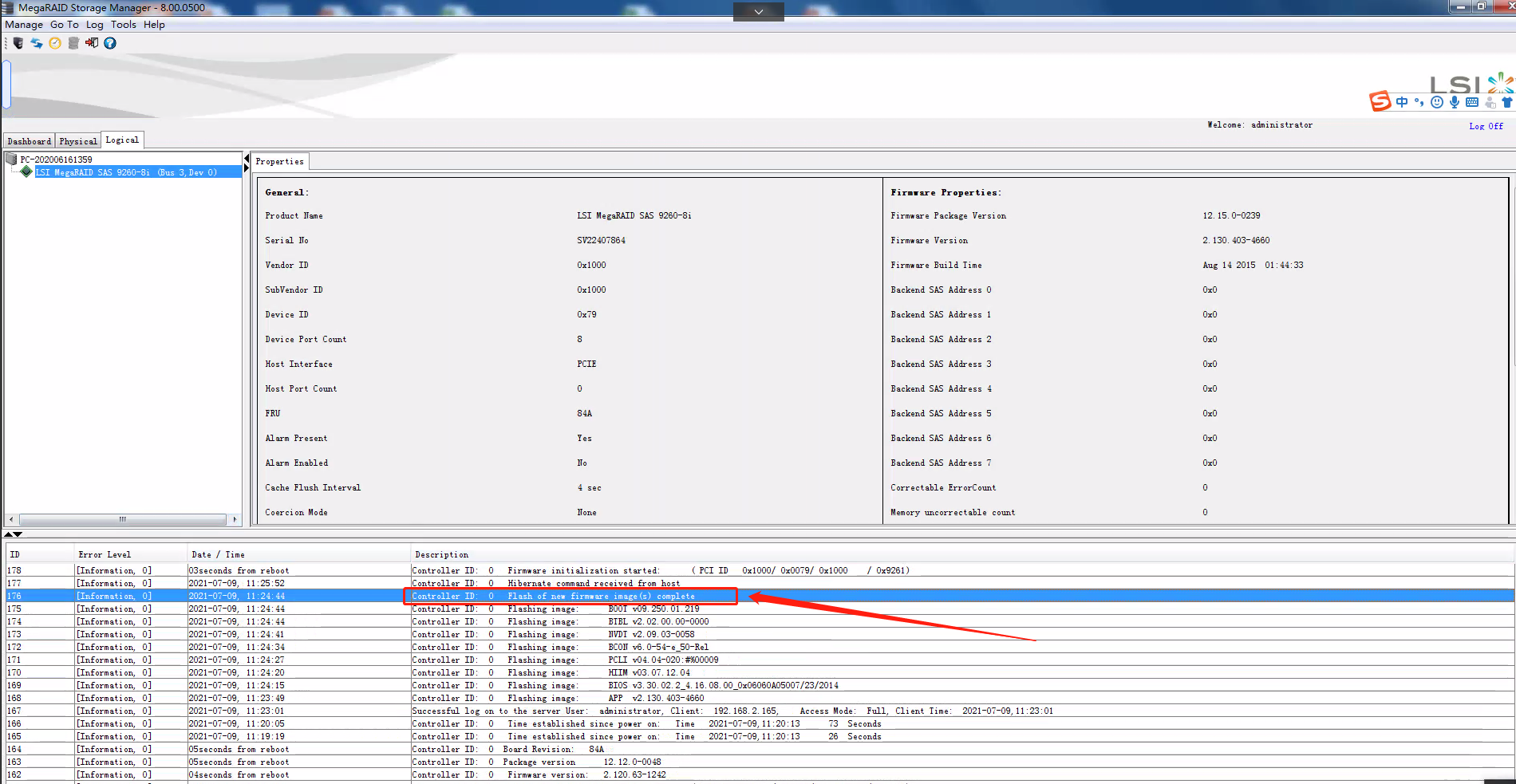Click the microphone voice input icon
Viewport: 1516px width, 784px height.
[x=1455, y=102]
